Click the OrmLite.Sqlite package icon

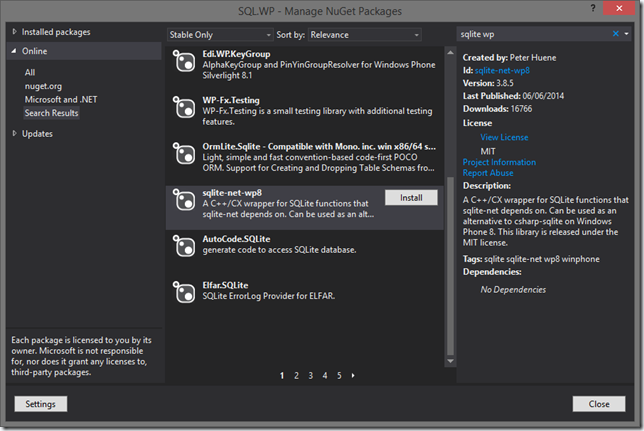[184, 154]
